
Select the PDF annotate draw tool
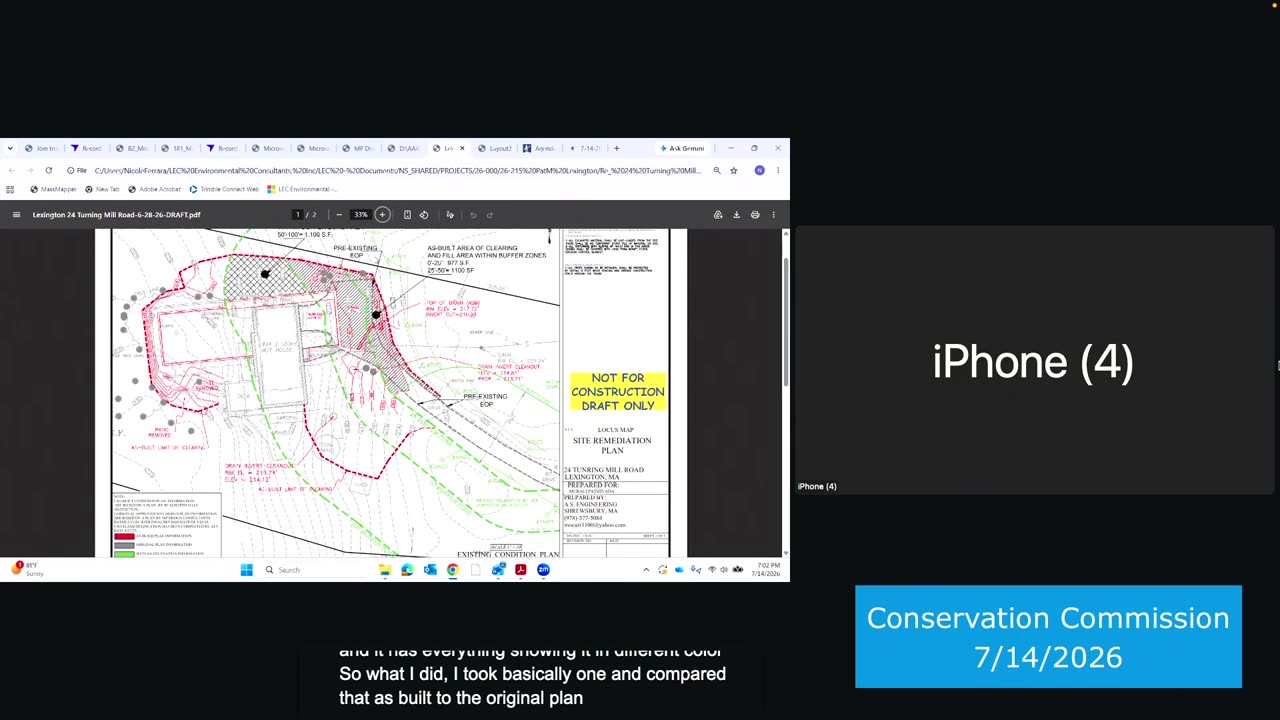click(450, 214)
